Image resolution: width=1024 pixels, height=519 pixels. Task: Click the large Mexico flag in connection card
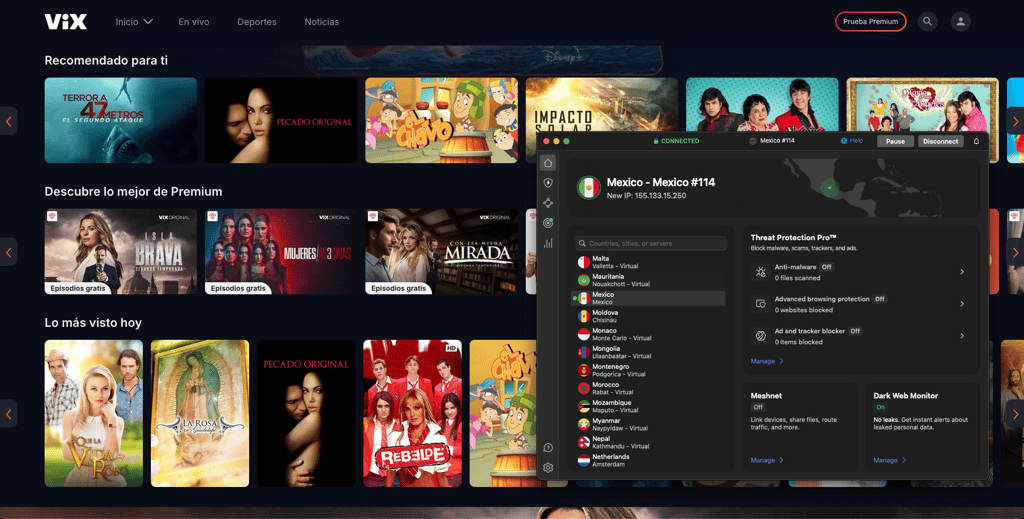point(588,188)
